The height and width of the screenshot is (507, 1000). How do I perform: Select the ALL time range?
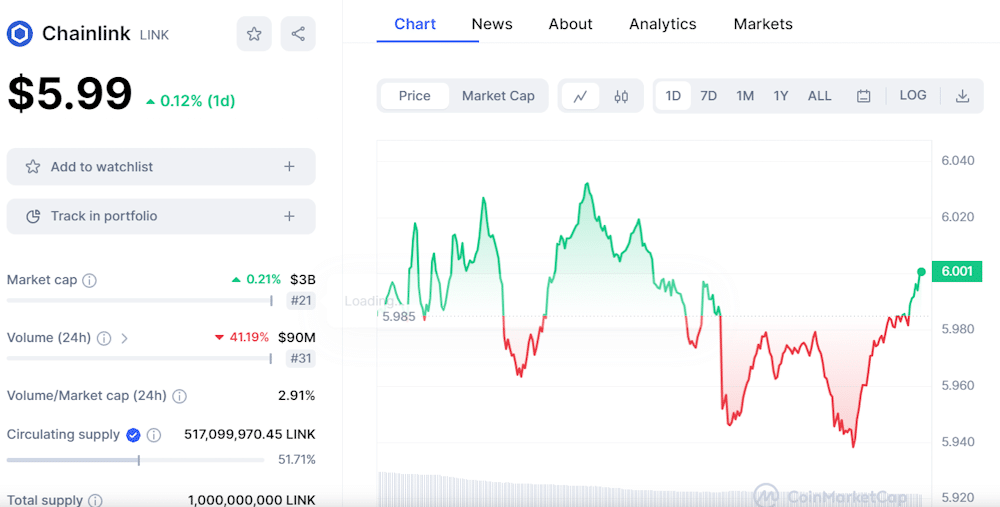coord(820,96)
